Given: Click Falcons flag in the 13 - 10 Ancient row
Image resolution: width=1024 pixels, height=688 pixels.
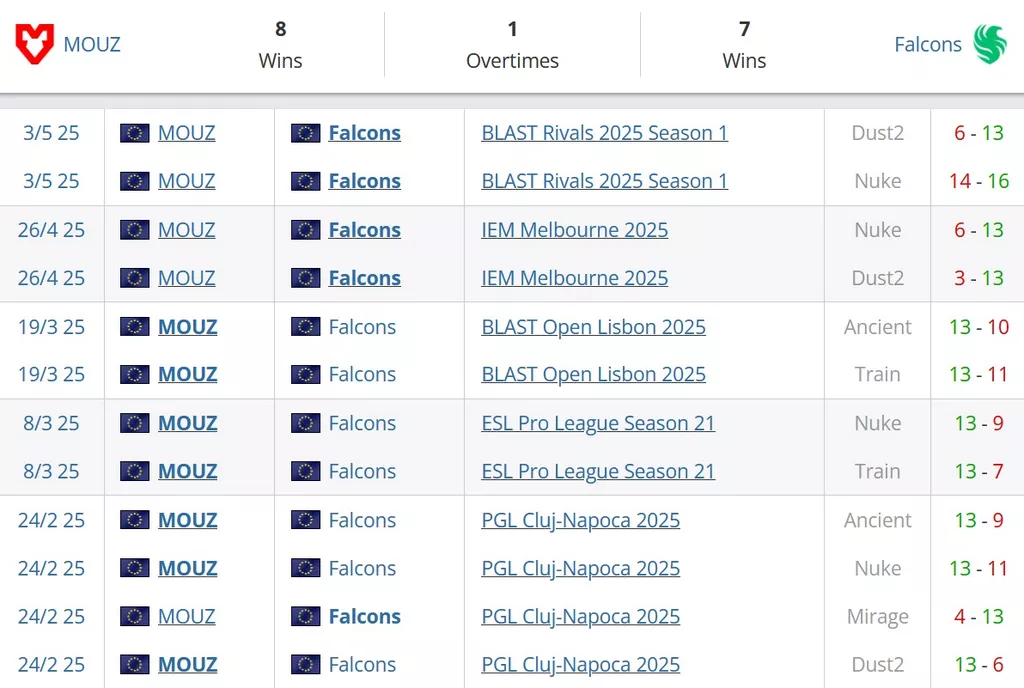Looking at the screenshot, I should click(305, 326).
